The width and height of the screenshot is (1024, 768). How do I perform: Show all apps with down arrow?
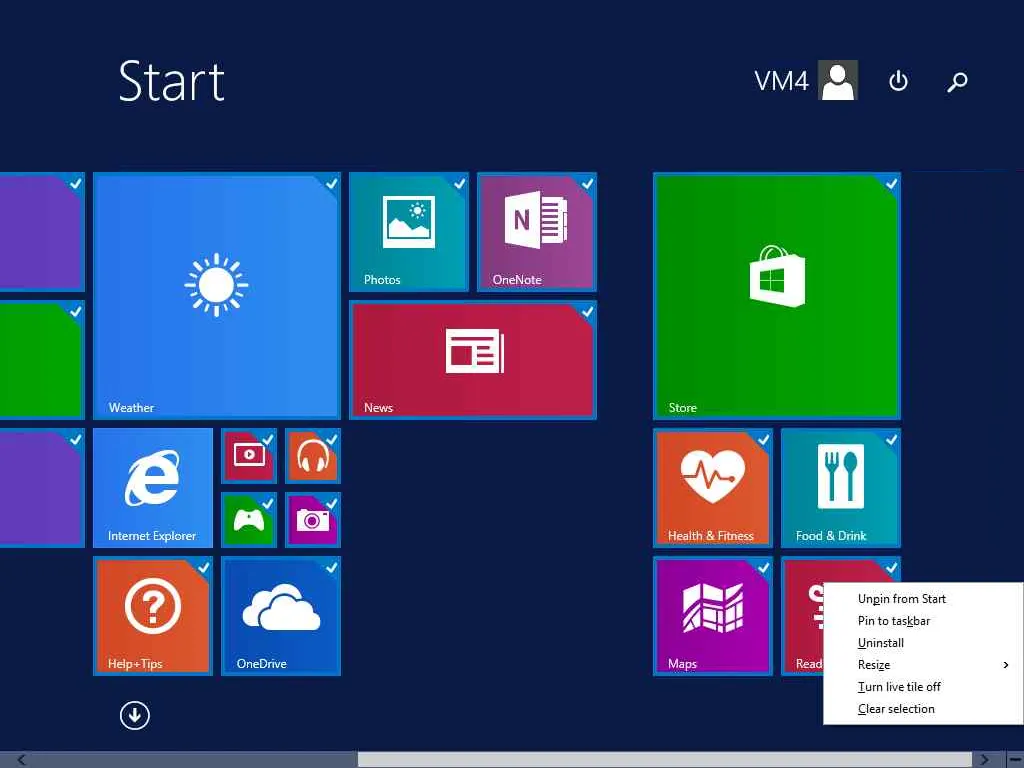click(x=135, y=715)
